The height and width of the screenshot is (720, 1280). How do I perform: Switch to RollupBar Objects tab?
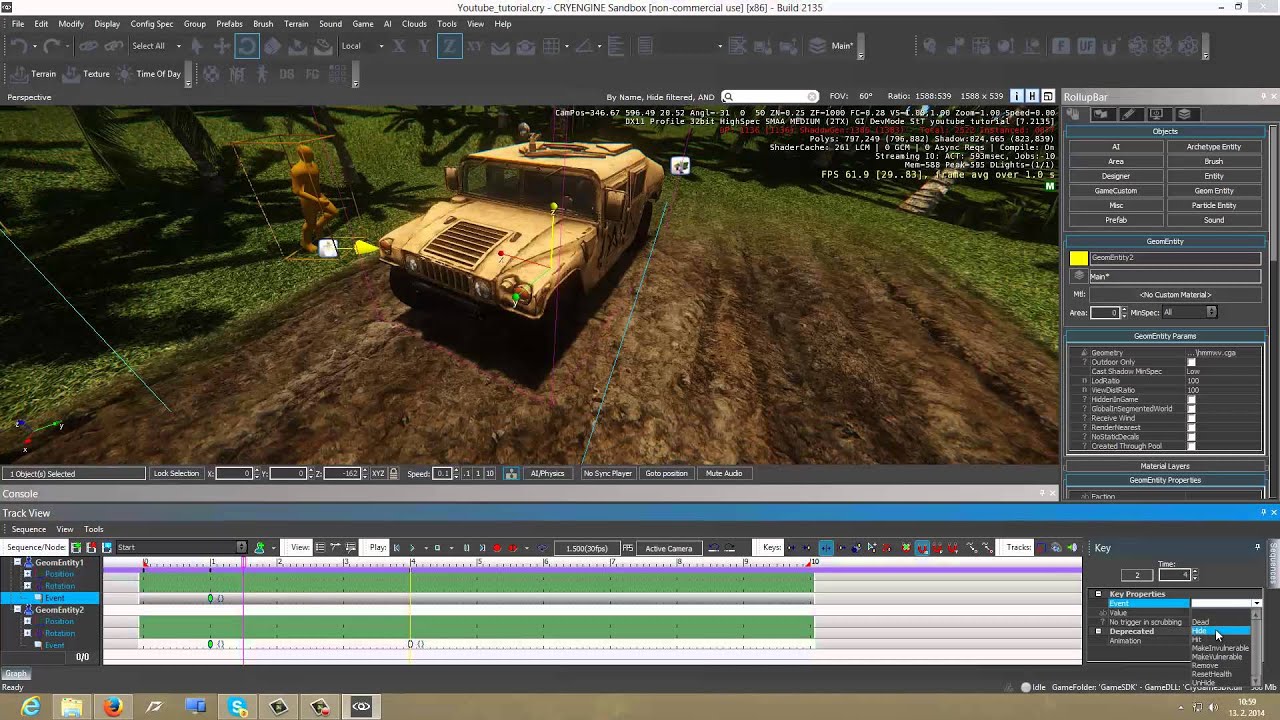coord(1075,115)
